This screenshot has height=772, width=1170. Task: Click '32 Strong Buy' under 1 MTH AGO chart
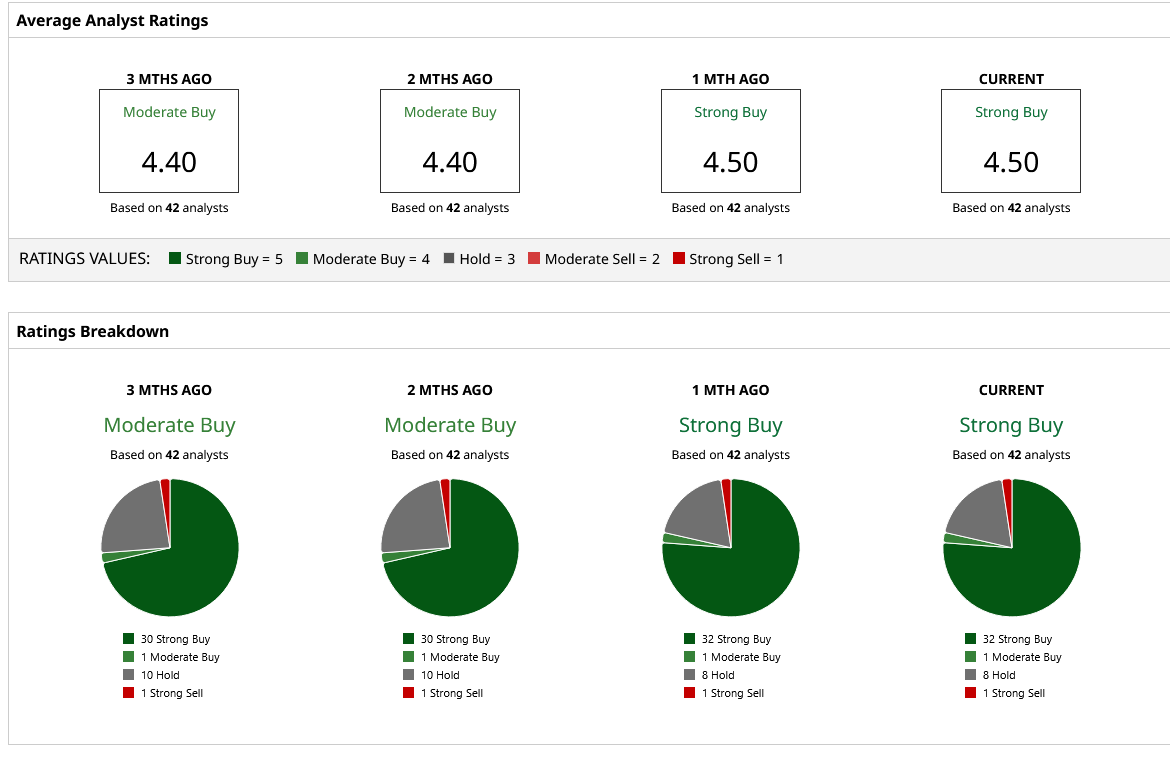pyautogui.click(x=728, y=639)
